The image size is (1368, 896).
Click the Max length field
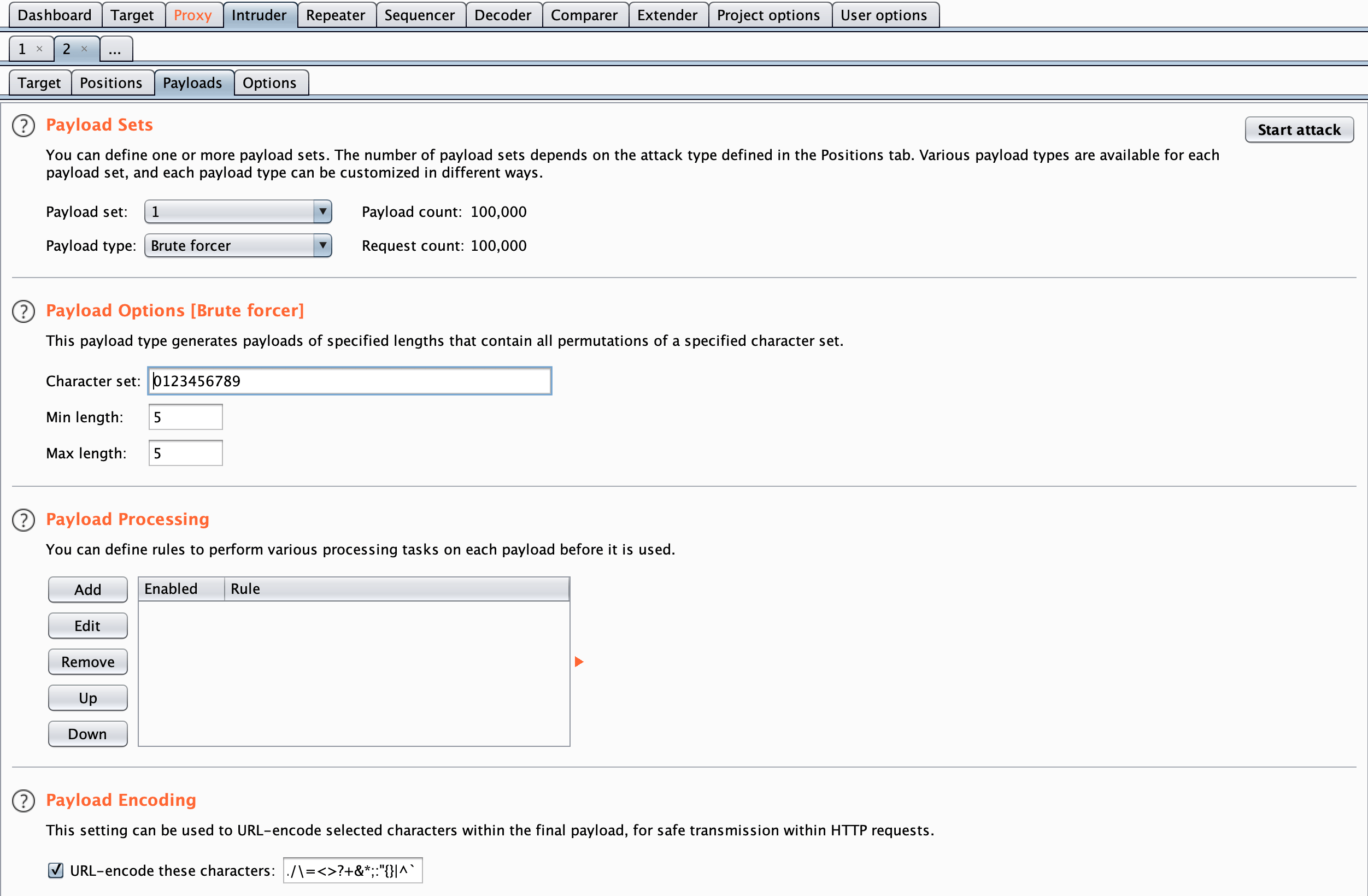pyautogui.click(x=186, y=453)
